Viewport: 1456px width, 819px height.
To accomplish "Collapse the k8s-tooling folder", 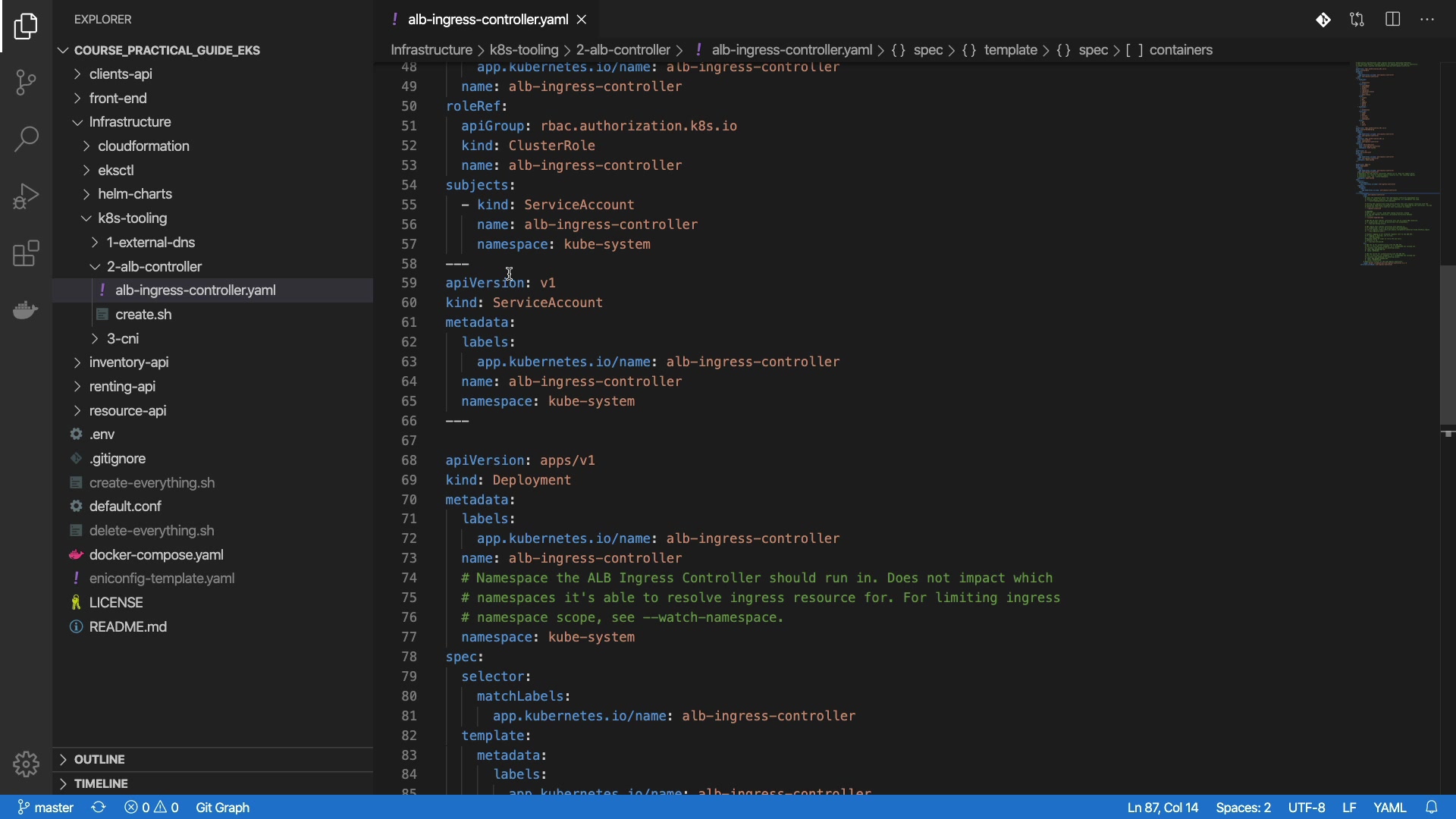I will click(132, 218).
